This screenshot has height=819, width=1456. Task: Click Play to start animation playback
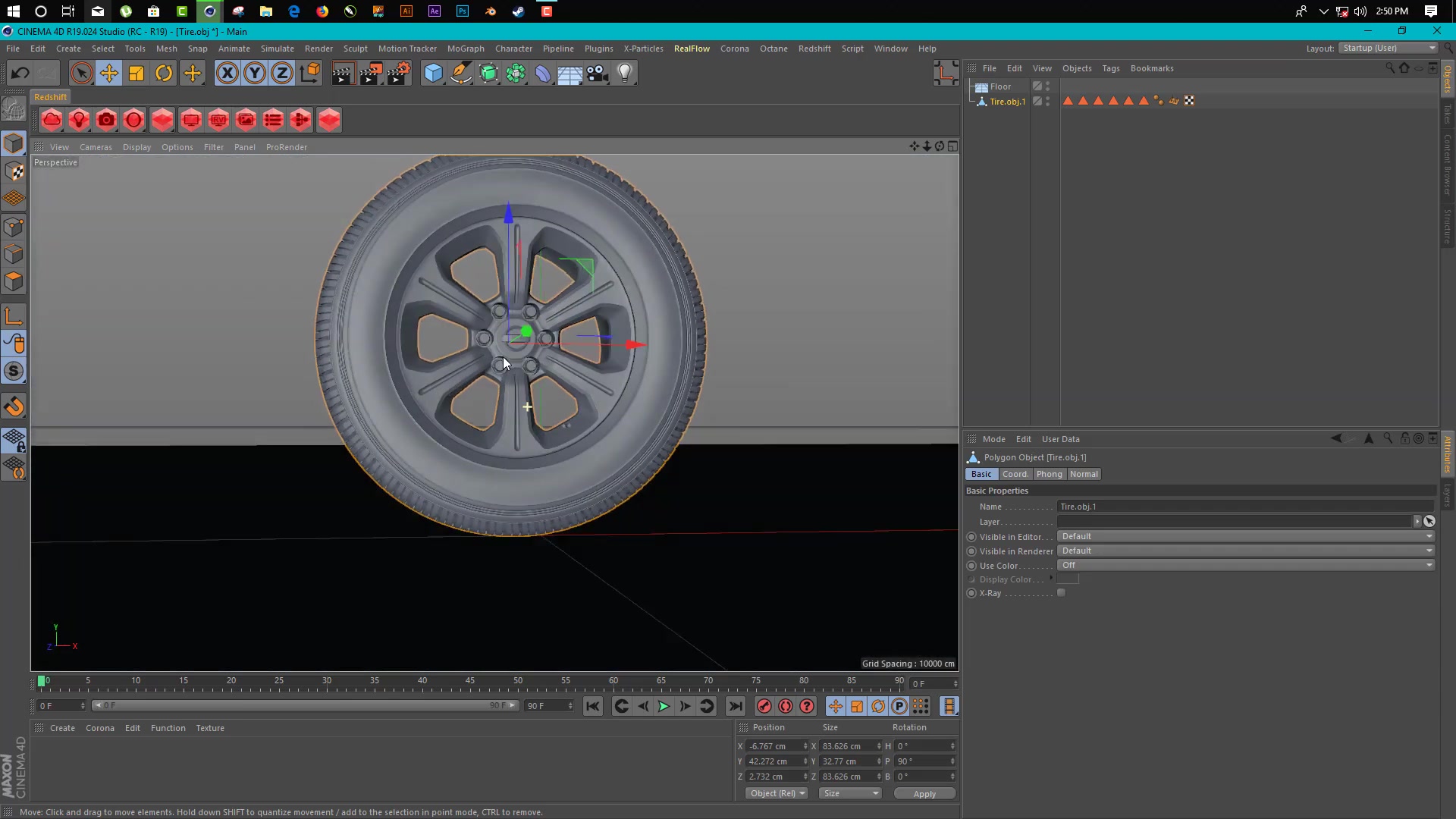664,706
